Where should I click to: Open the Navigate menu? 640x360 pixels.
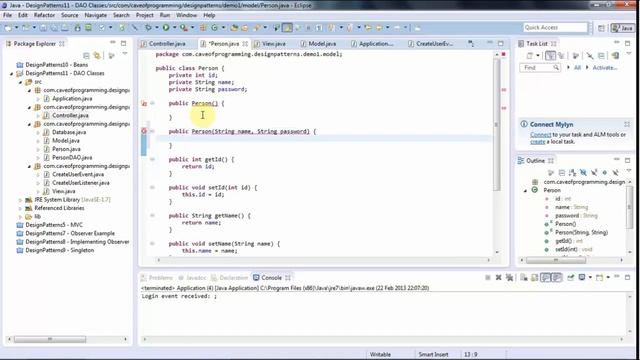96,15
